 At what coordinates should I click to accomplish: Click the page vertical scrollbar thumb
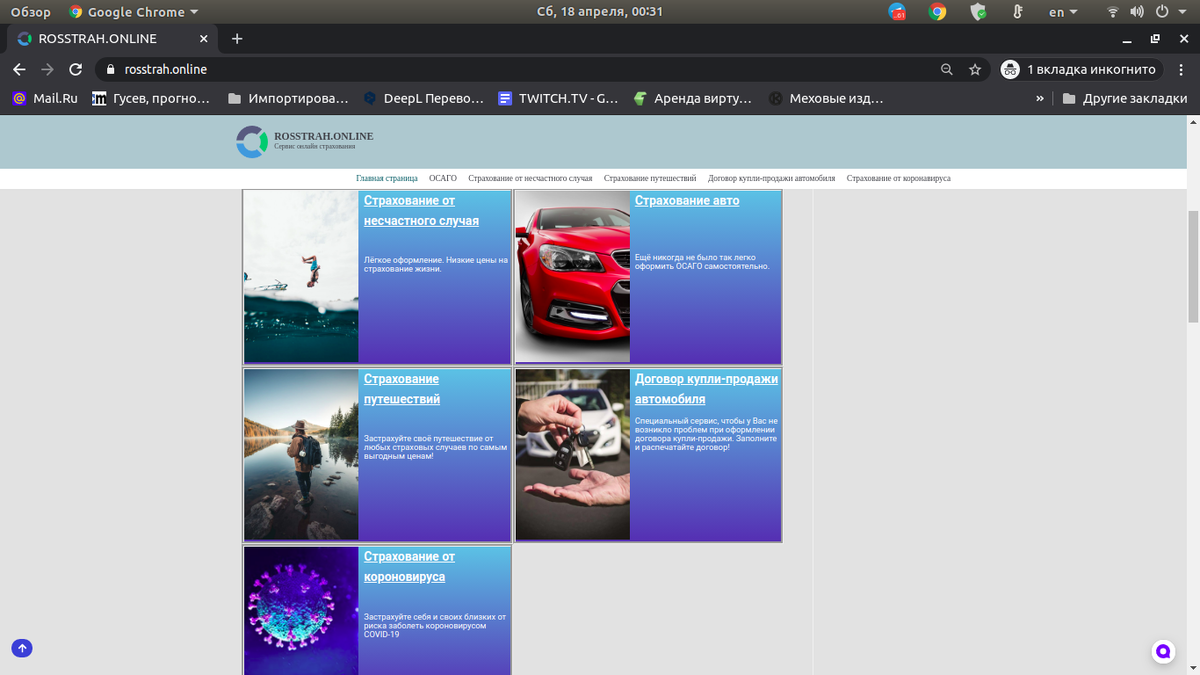pyautogui.click(x=1193, y=267)
